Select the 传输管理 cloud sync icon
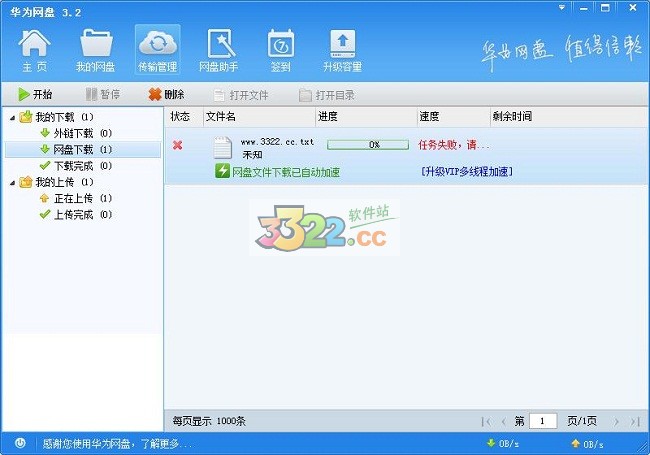The width and height of the screenshot is (650, 455). click(x=158, y=50)
